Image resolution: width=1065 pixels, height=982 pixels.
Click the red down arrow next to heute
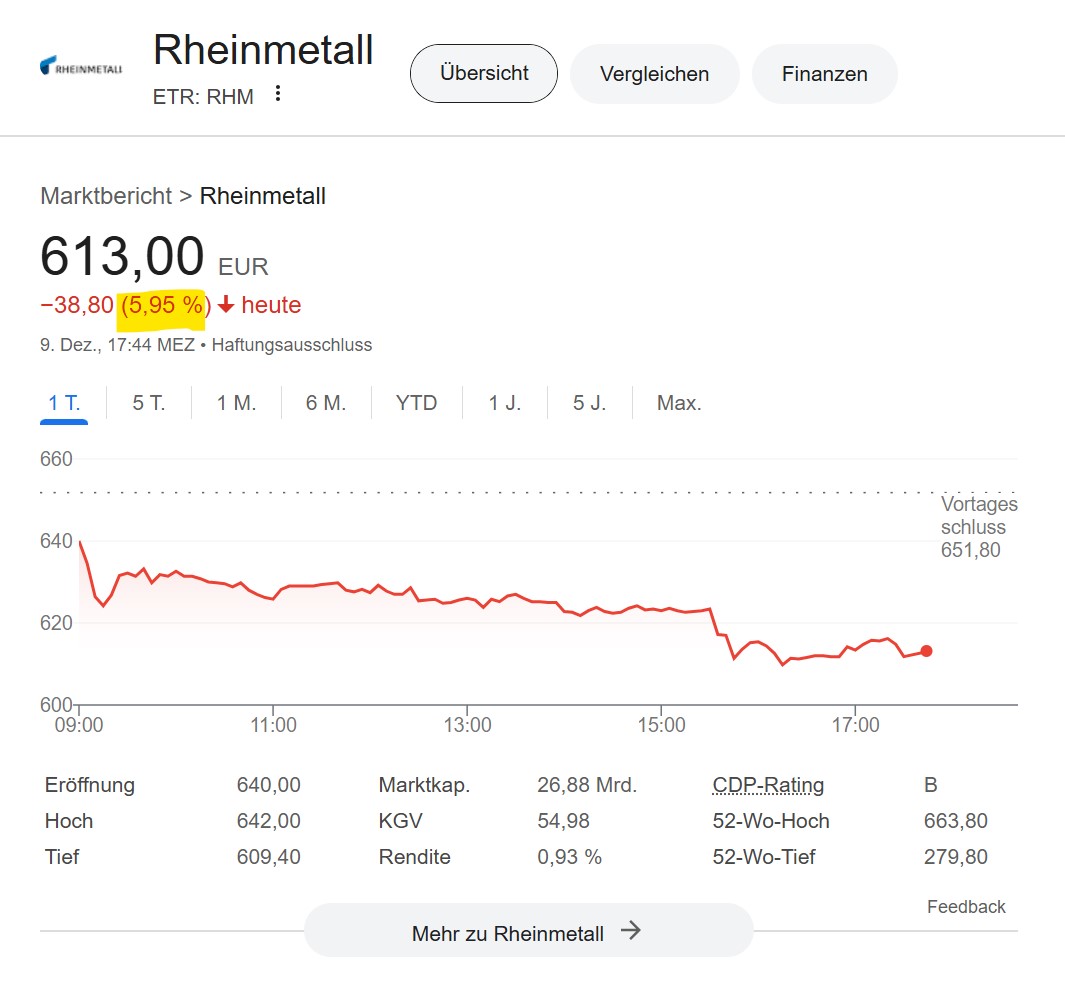226,305
